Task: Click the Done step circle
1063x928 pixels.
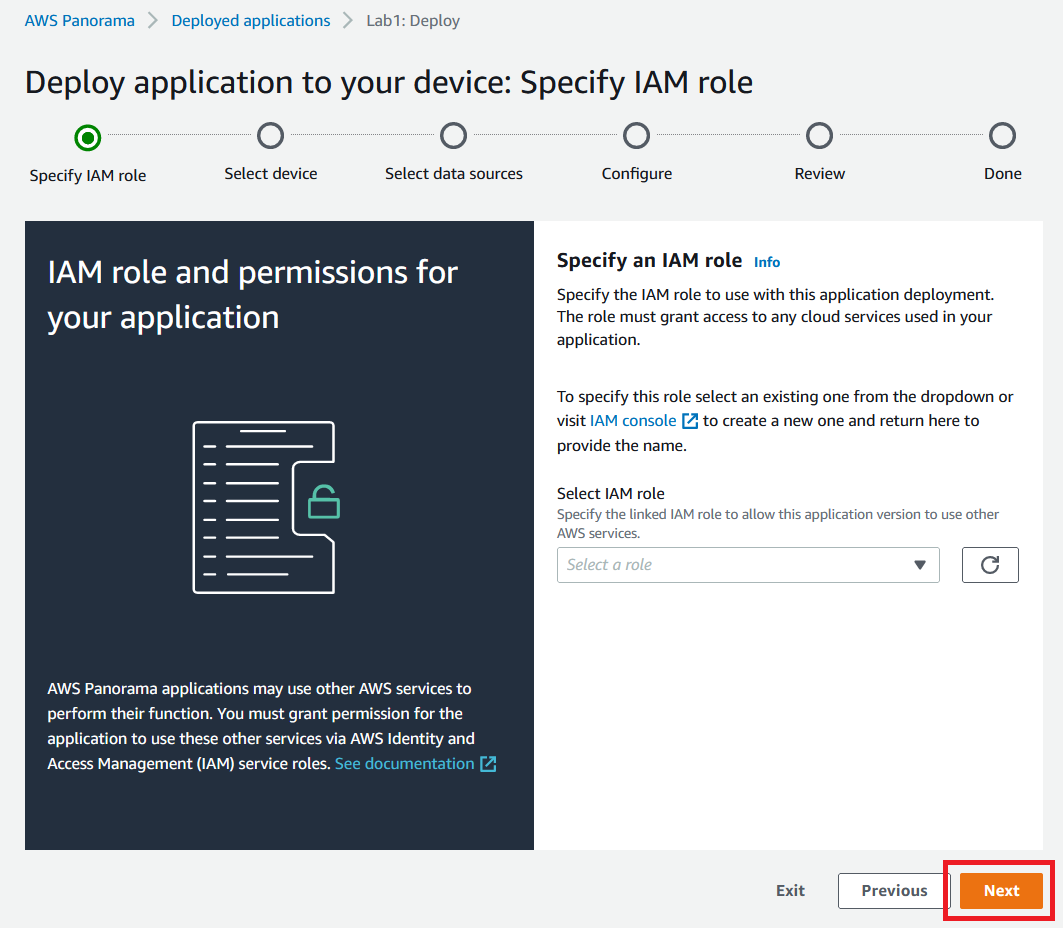Action: (1003, 136)
